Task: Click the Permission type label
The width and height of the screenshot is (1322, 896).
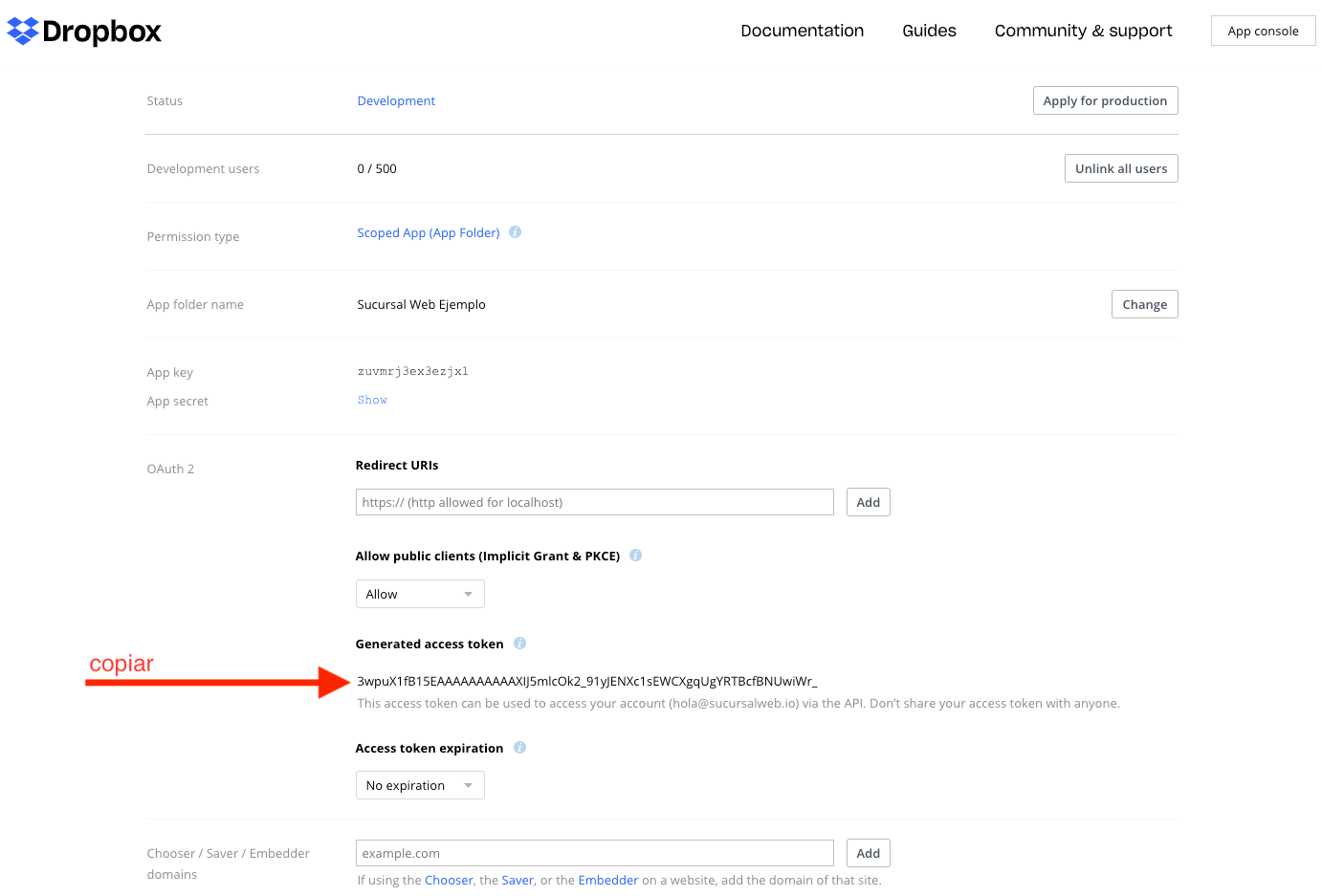Action: [193, 236]
